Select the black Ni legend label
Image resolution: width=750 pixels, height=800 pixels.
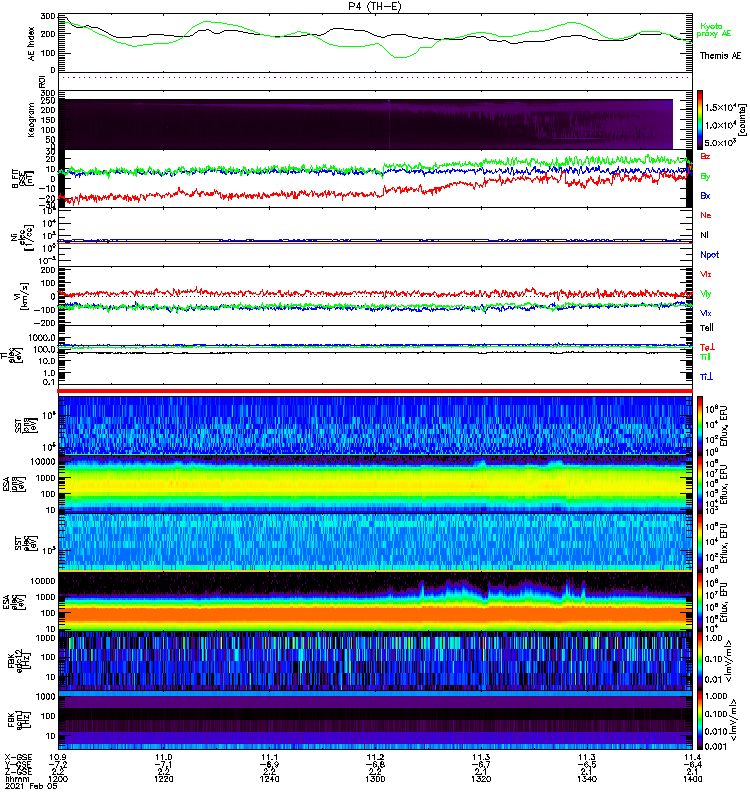[705, 235]
